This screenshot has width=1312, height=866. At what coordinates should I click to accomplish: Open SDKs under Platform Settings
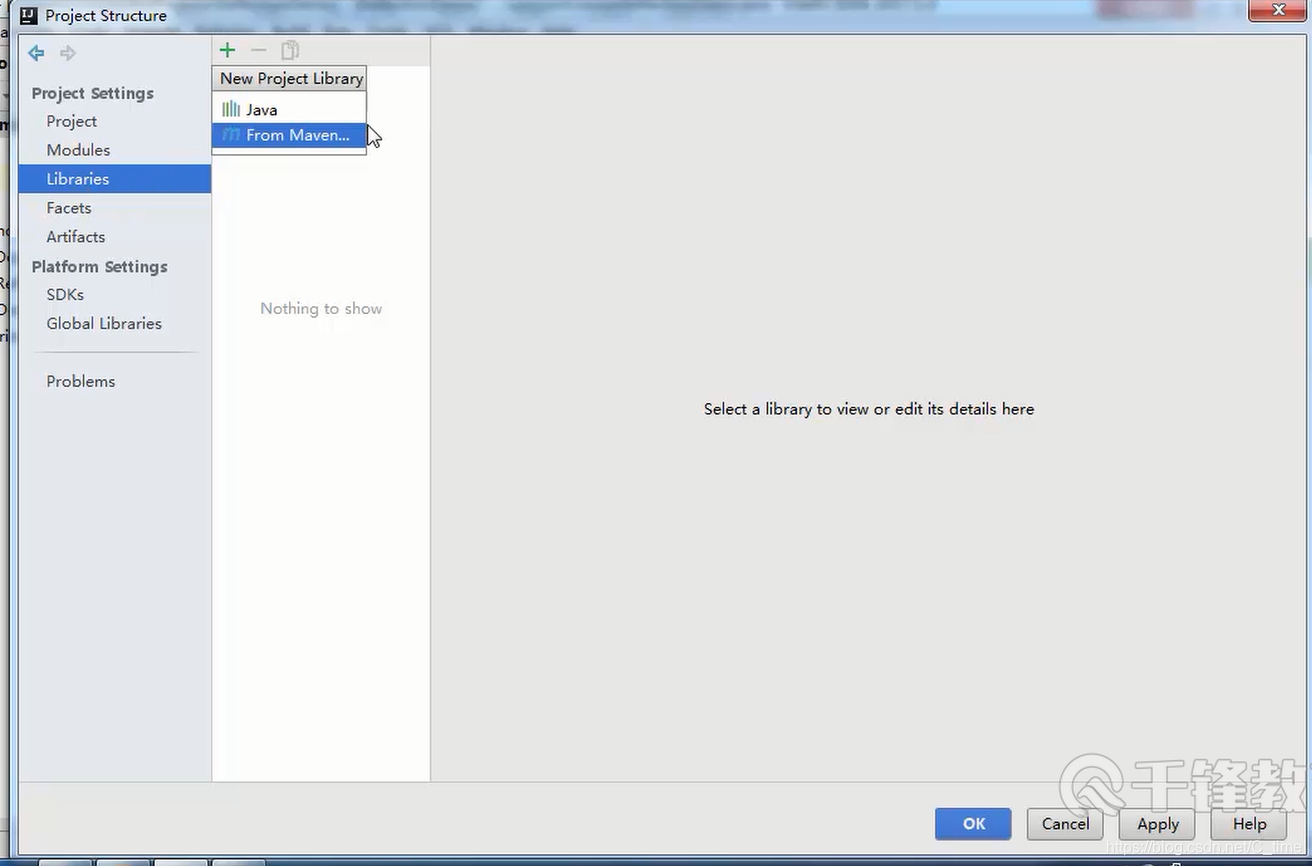[65, 295]
